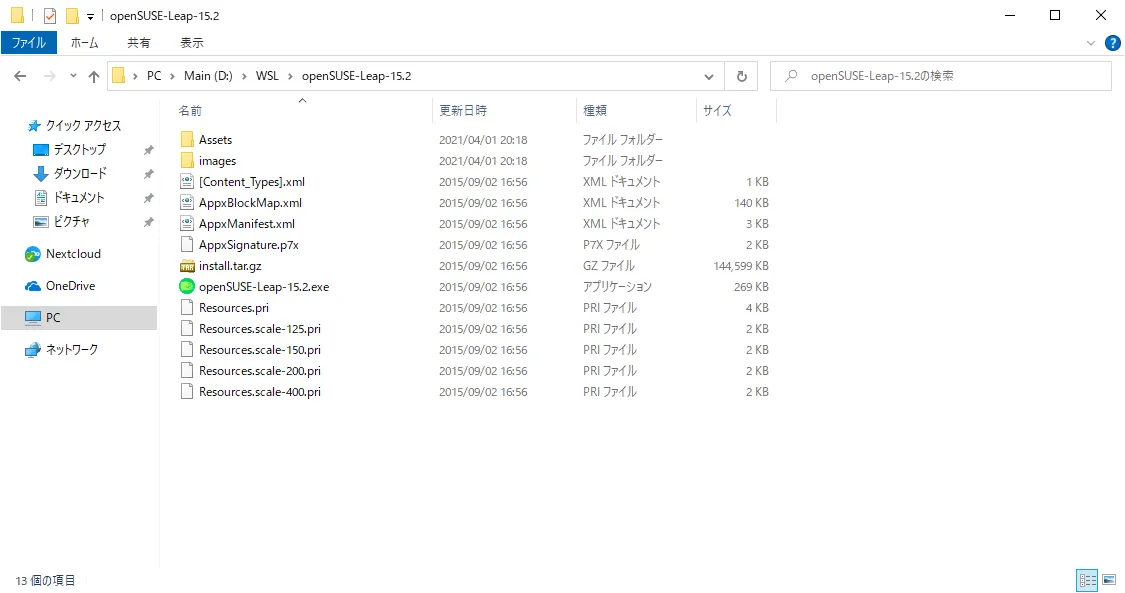Click the properties checkmark quick access icon
This screenshot has height=593, width=1125.
[x=50, y=15]
